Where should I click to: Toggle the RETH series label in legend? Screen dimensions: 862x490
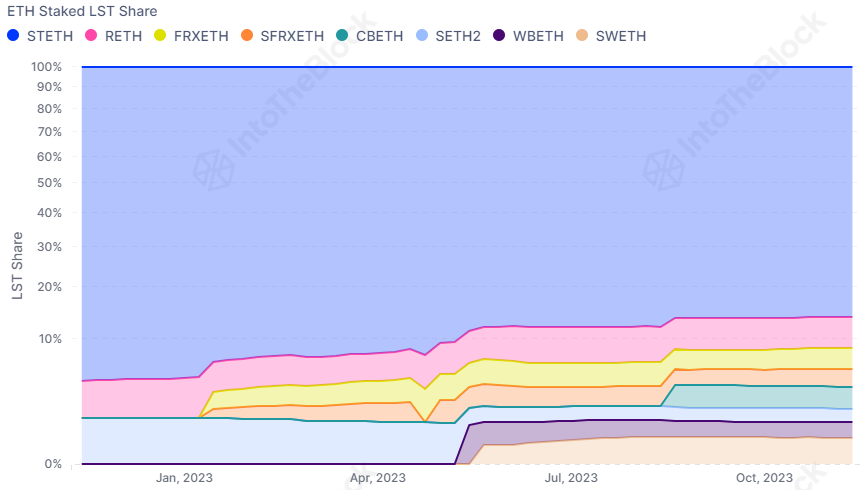pyautogui.click(x=123, y=36)
